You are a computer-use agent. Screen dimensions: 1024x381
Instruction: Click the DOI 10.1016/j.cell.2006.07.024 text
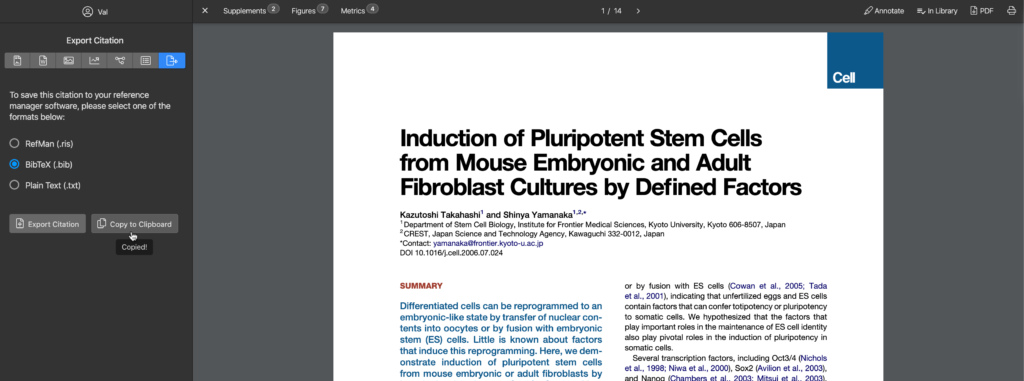pos(451,252)
